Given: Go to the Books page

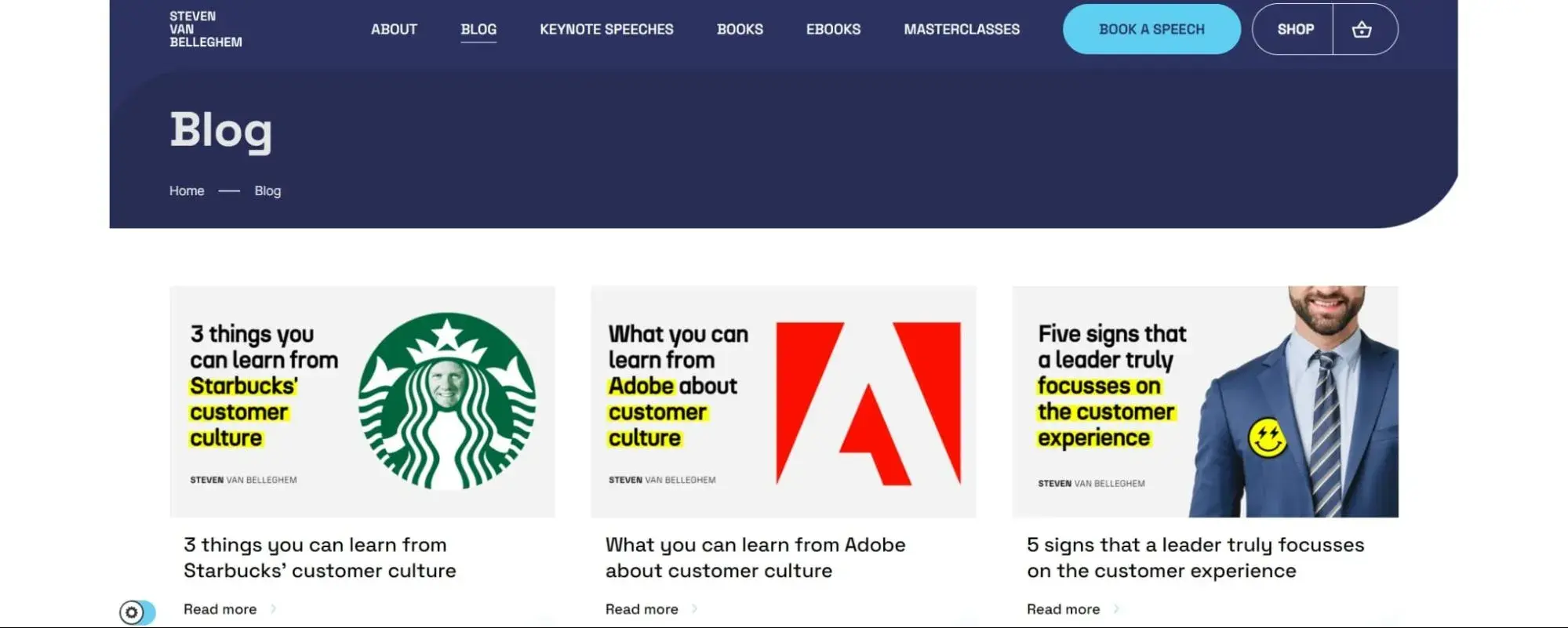Looking at the screenshot, I should 740,30.
